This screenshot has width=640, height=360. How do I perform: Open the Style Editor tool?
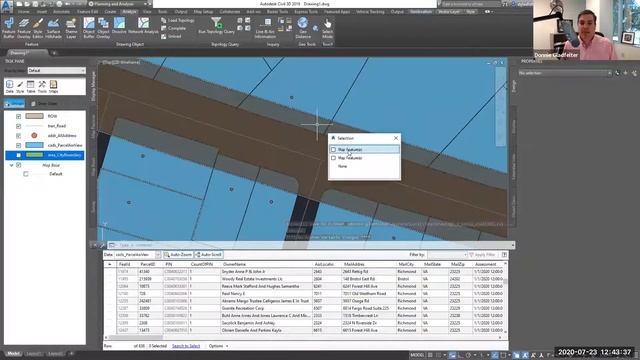click(38, 28)
